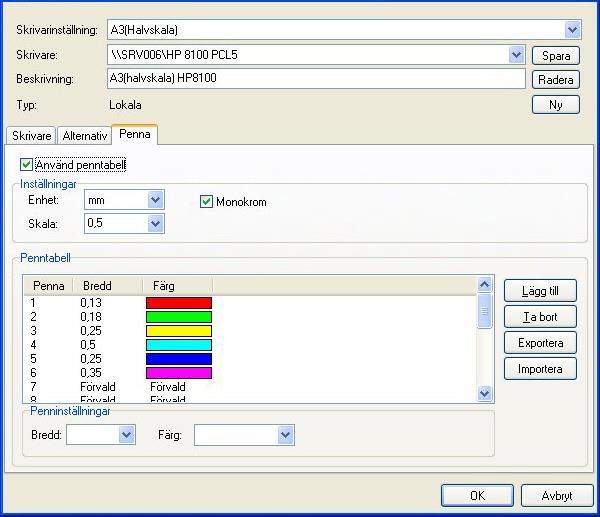Select the blue color swatch of pen 5
Image resolution: width=600 pixels, height=517 pixels.
tap(179, 359)
